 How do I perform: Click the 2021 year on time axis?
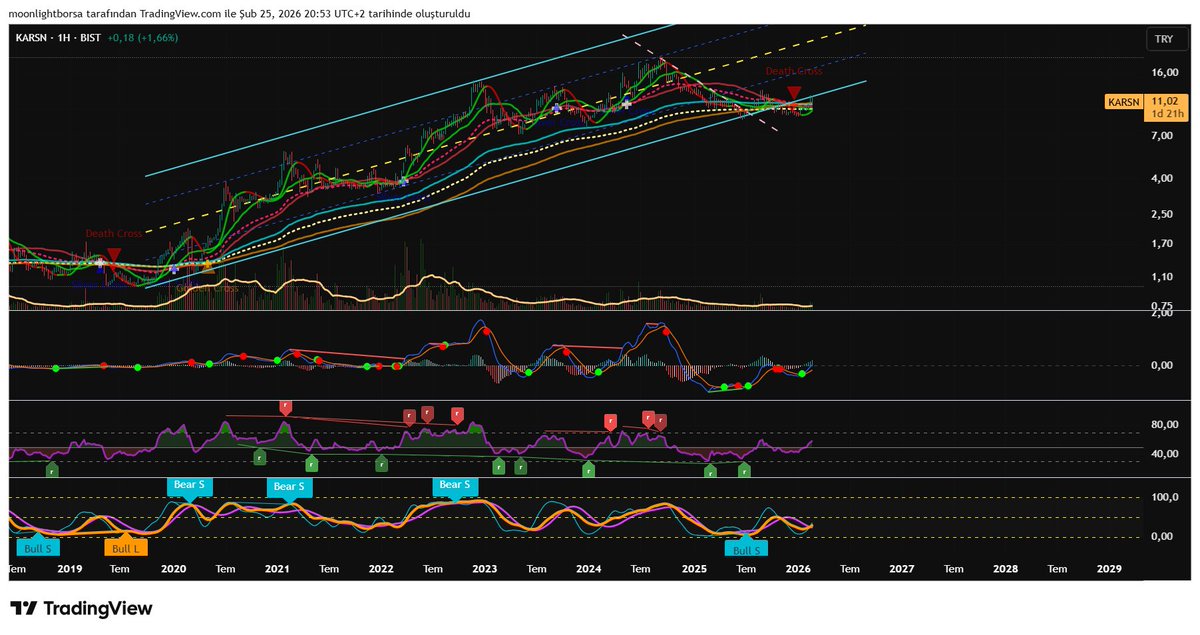click(x=277, y=568)
